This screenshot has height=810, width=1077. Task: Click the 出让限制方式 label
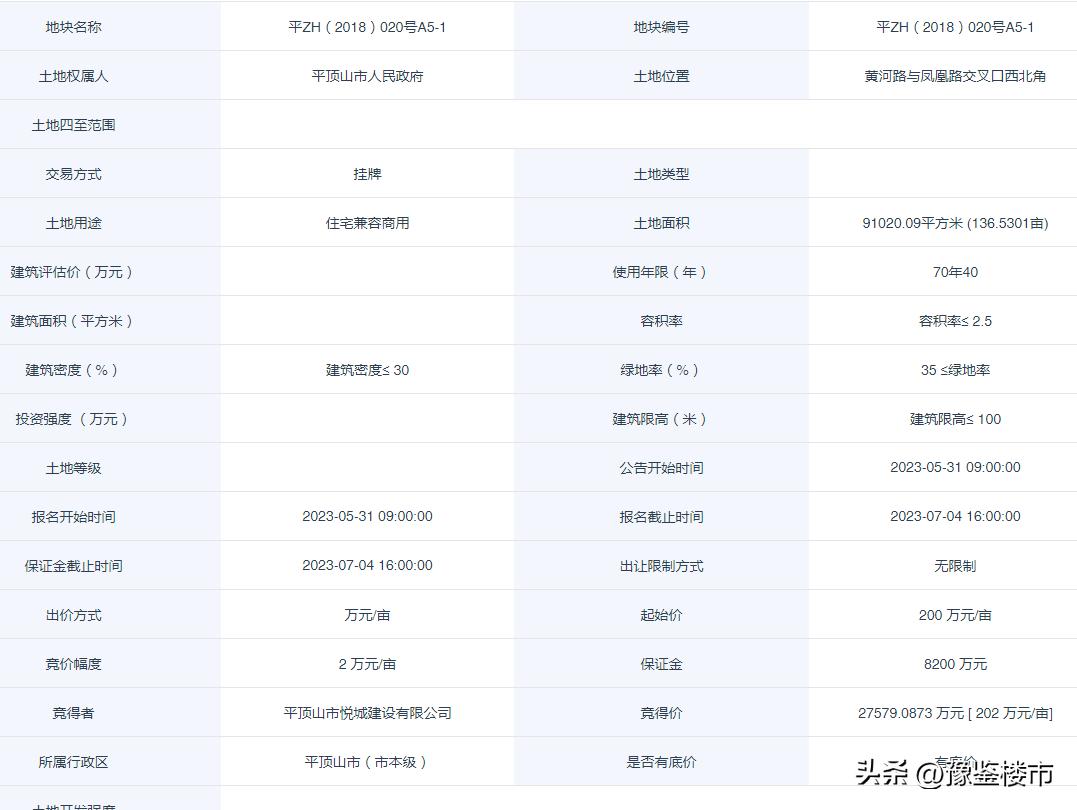(661, 566)
